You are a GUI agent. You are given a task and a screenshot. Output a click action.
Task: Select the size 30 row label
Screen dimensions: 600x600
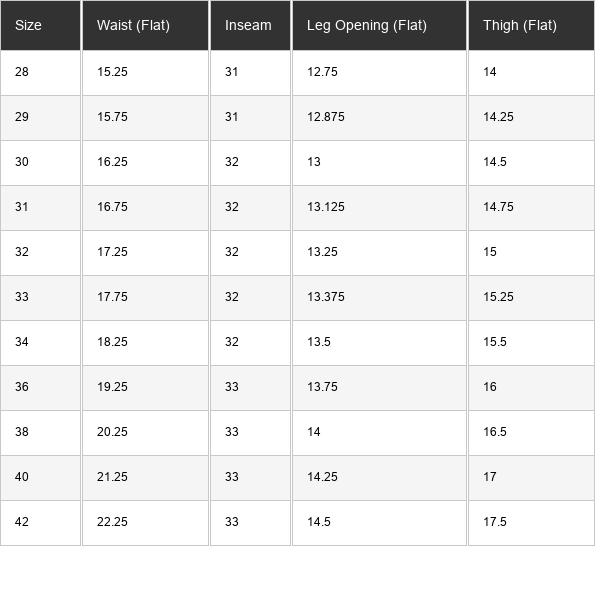point(22,162)
